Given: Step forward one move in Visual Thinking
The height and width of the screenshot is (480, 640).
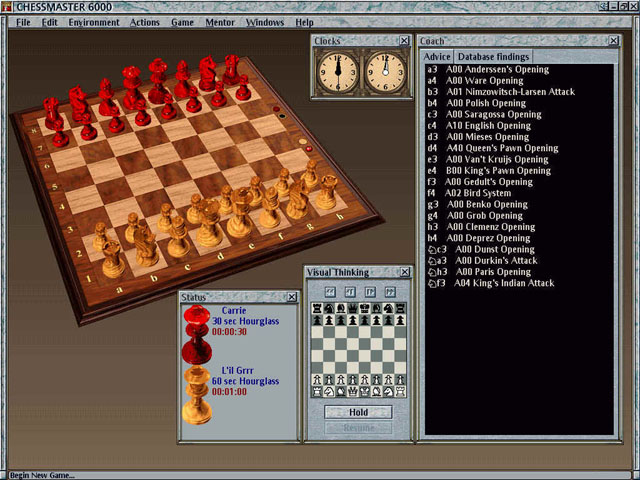Looking at the screenshot, I should pyautogui.click(x=370, y=292).
